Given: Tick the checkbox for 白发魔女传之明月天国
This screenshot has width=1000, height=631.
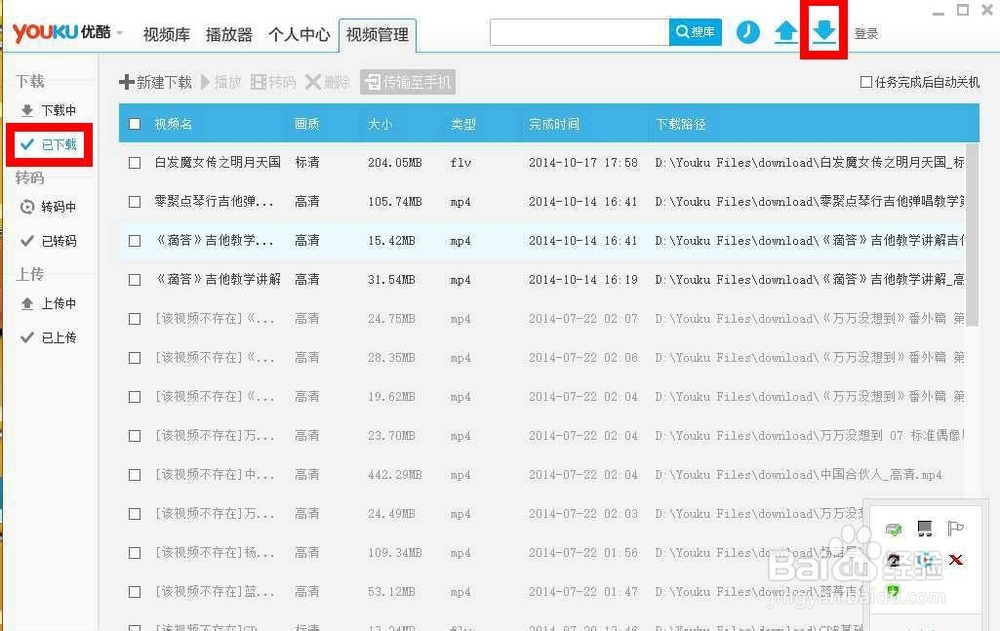Looking at the screenshot, I should pos(134,162).
